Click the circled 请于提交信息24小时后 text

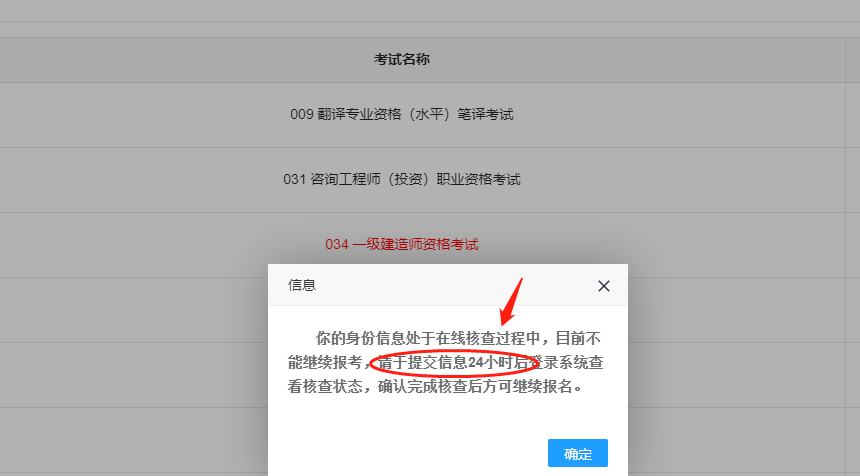[453, 362]
